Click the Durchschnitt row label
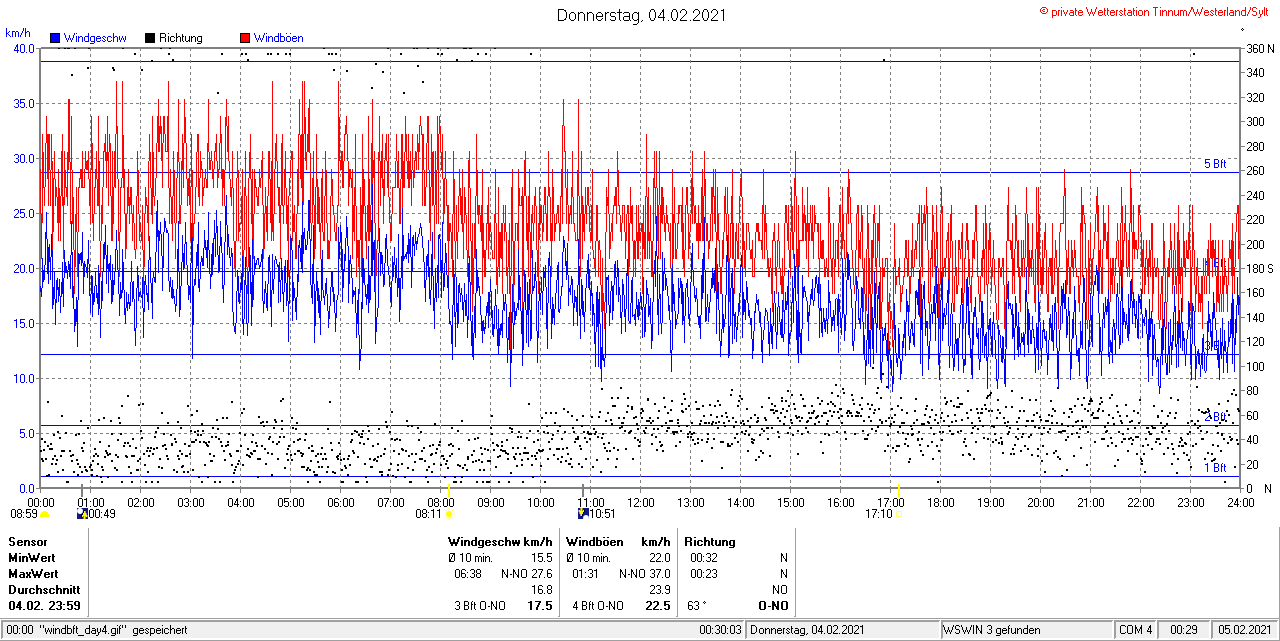The width and height of the screenshot is (1280, 641). tap(43, 590)
